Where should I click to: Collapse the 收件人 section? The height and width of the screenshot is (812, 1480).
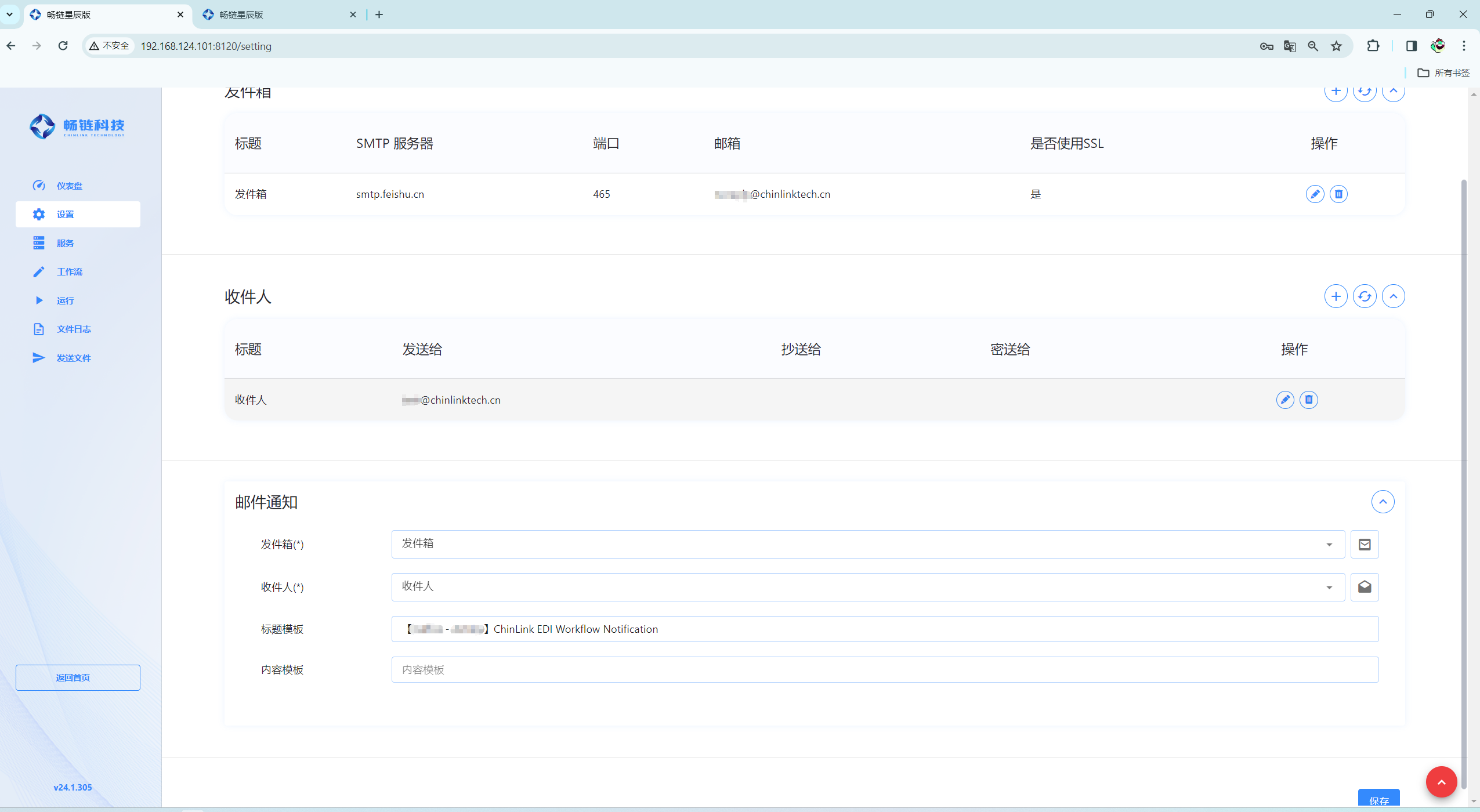pyautogui.click(x=1393, y=297)
